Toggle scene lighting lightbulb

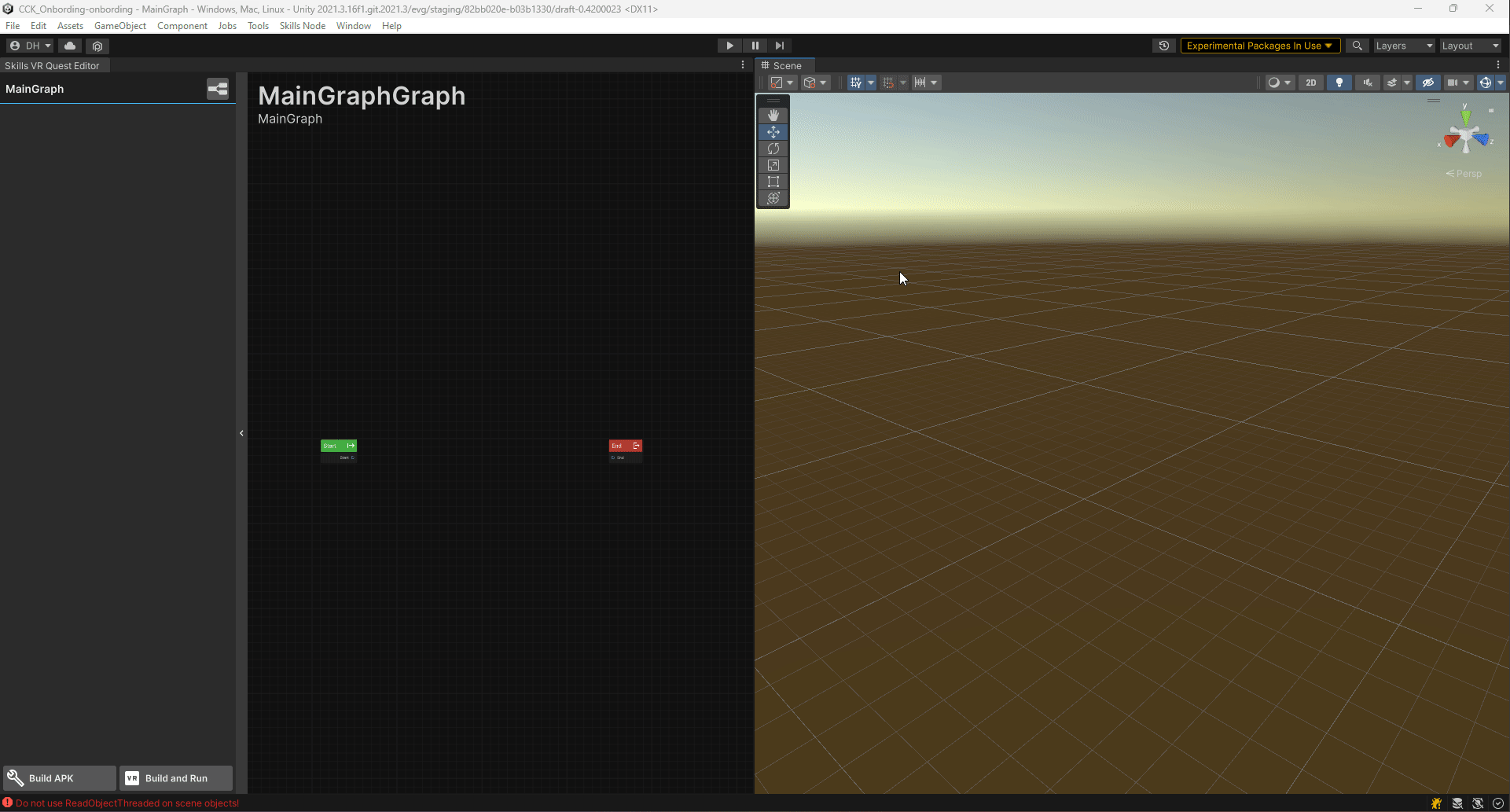tap(1339, 83)
